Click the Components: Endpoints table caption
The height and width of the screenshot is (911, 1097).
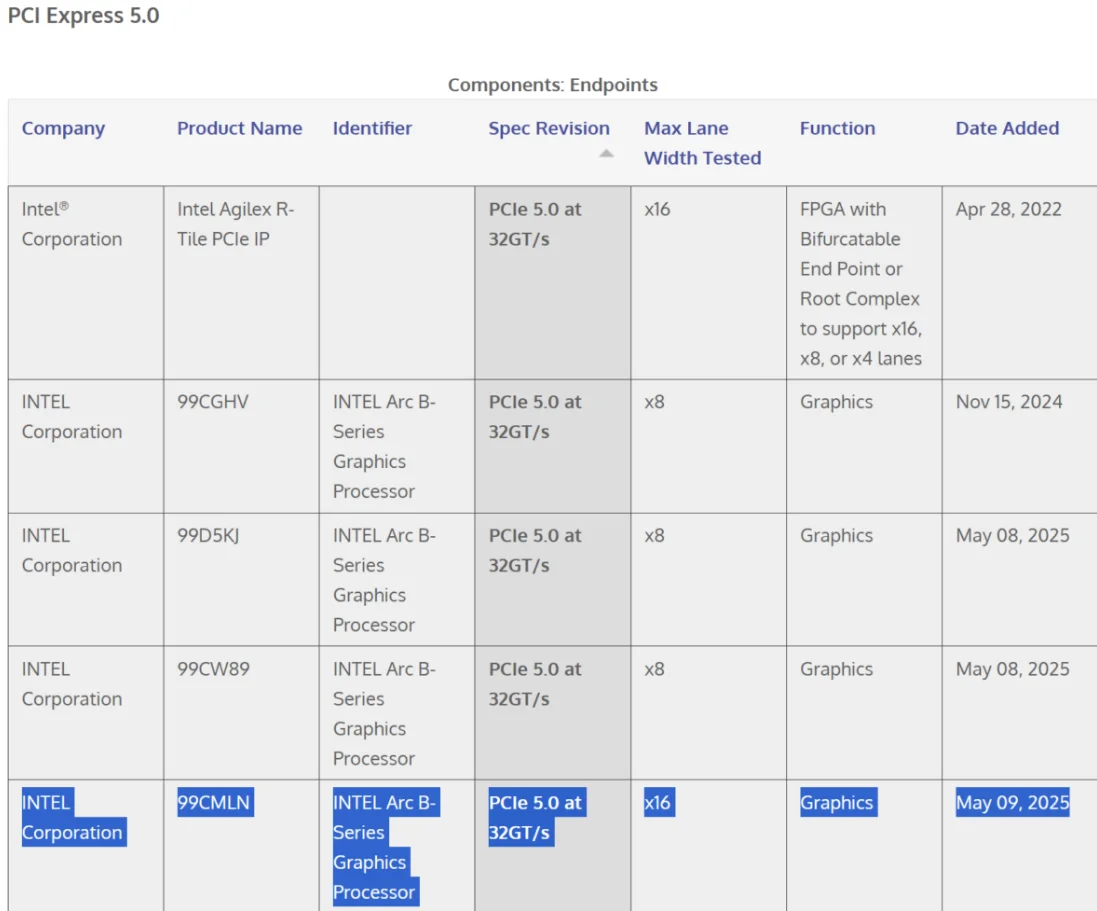tap(553, 85)
